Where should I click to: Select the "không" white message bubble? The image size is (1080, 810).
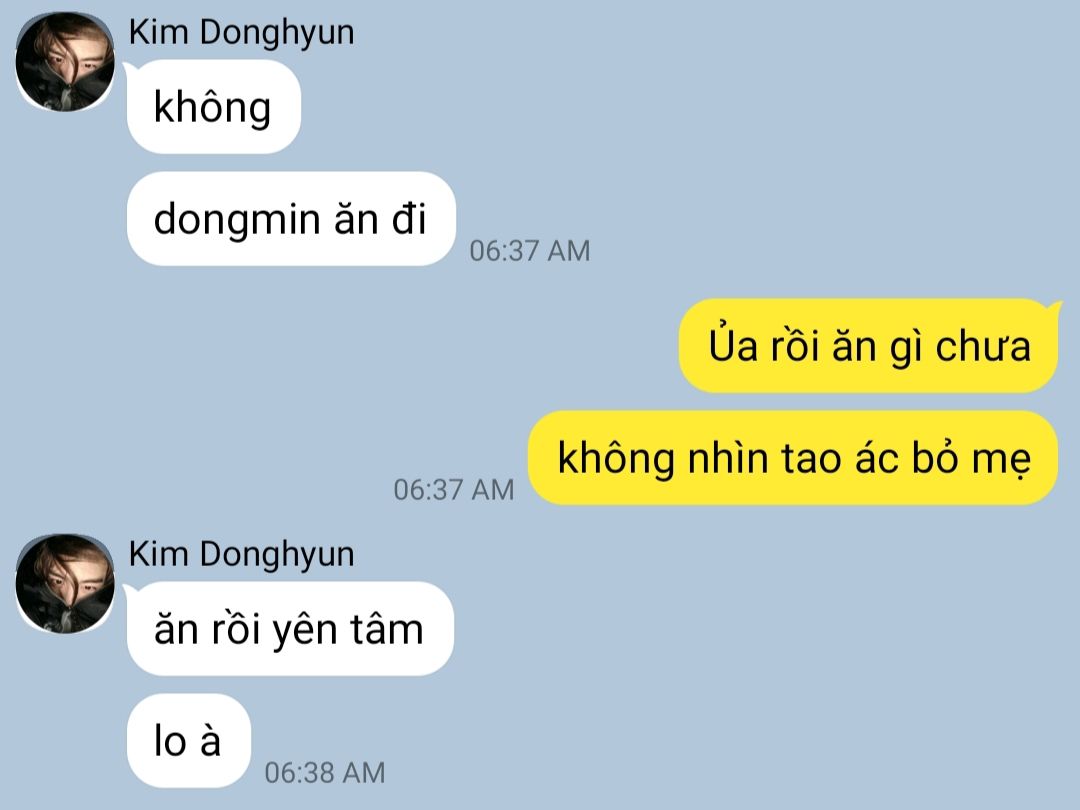tap(214, 107)
